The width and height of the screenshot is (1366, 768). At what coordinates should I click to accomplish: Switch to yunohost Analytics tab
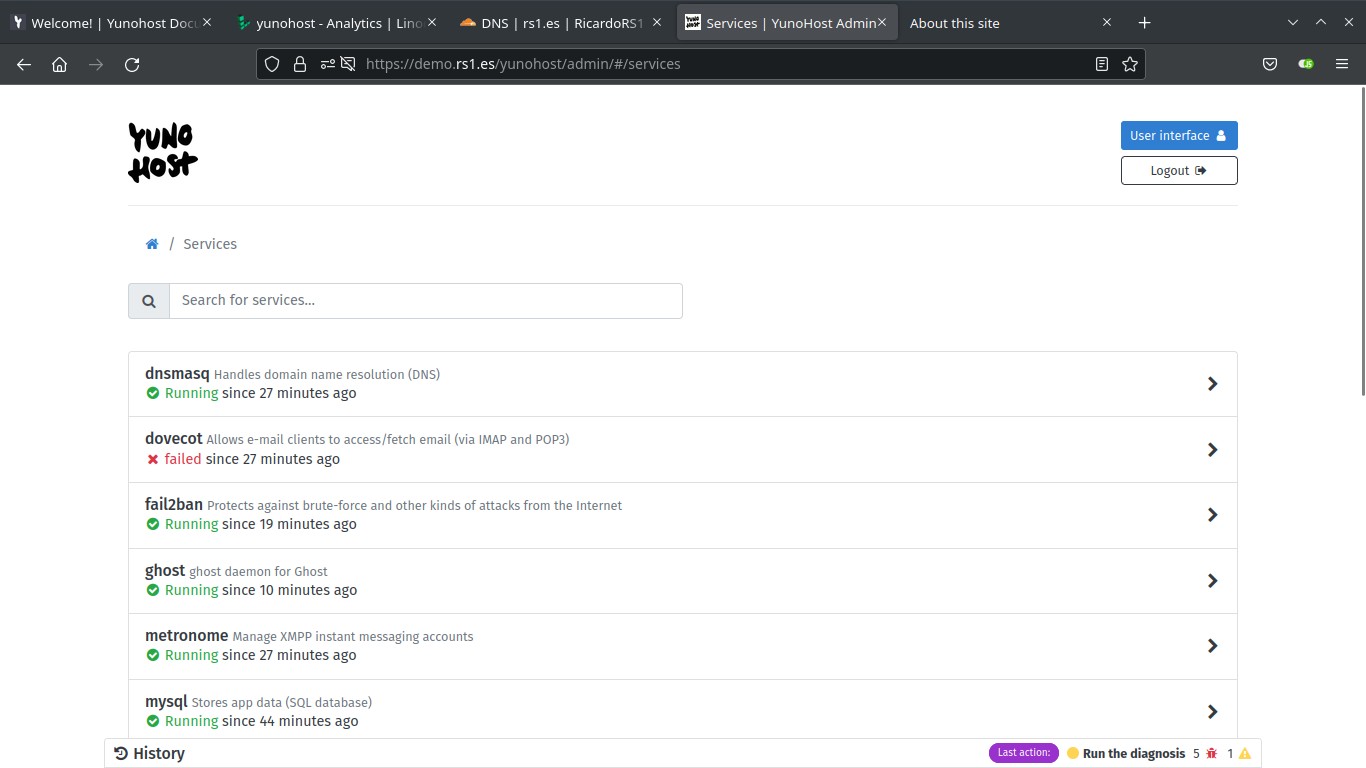pyautogui.click(x=335, y=23)
